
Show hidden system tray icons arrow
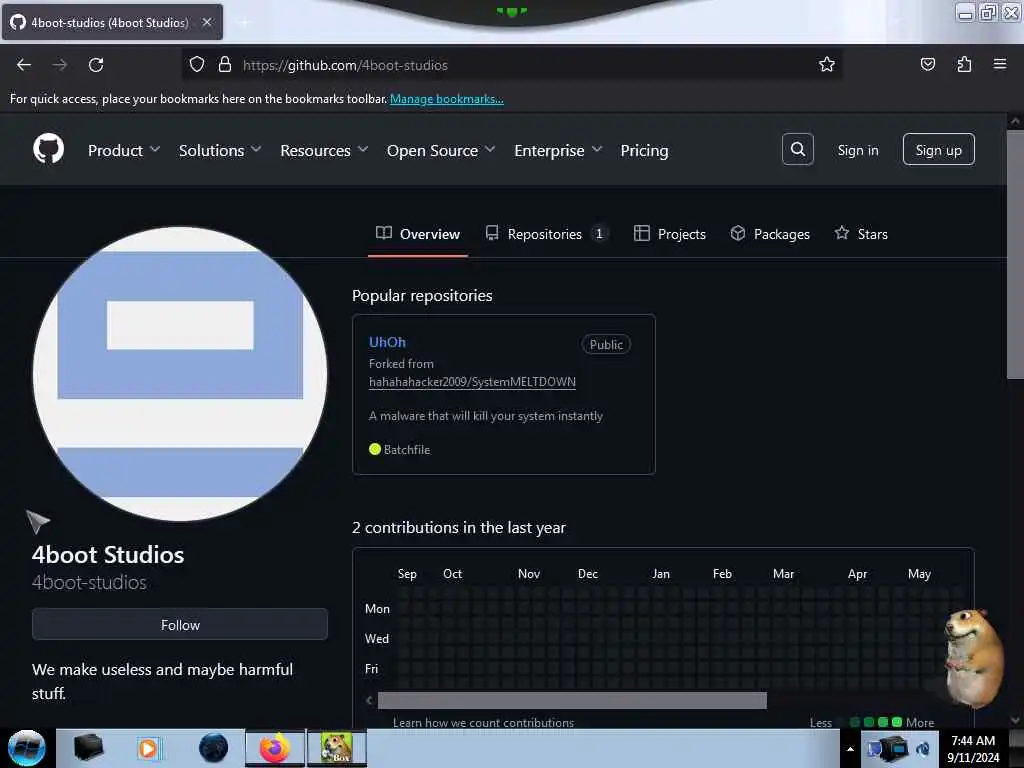(850, 749)
